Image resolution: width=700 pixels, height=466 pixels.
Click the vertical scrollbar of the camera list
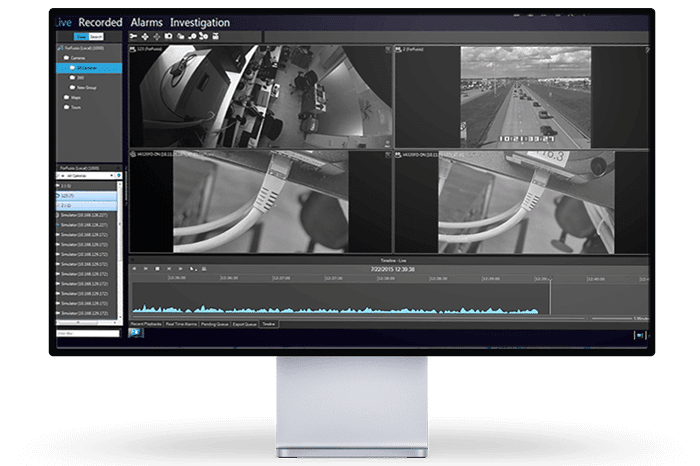coord(120,250)
